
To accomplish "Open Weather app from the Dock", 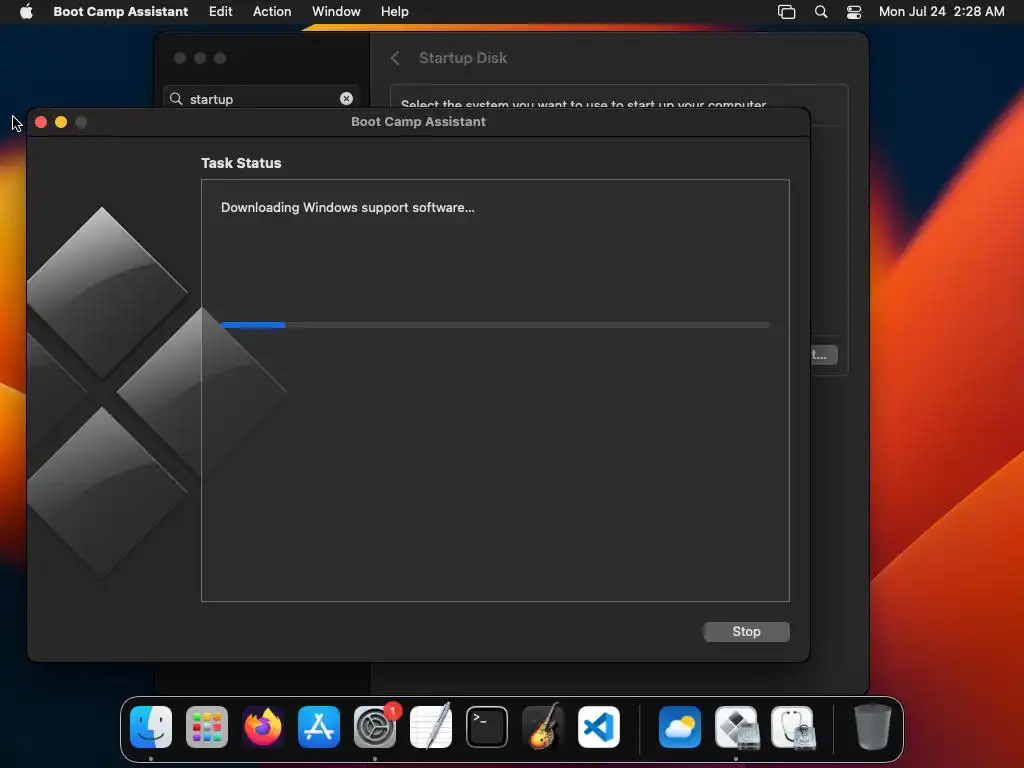I will pos(680,727).
